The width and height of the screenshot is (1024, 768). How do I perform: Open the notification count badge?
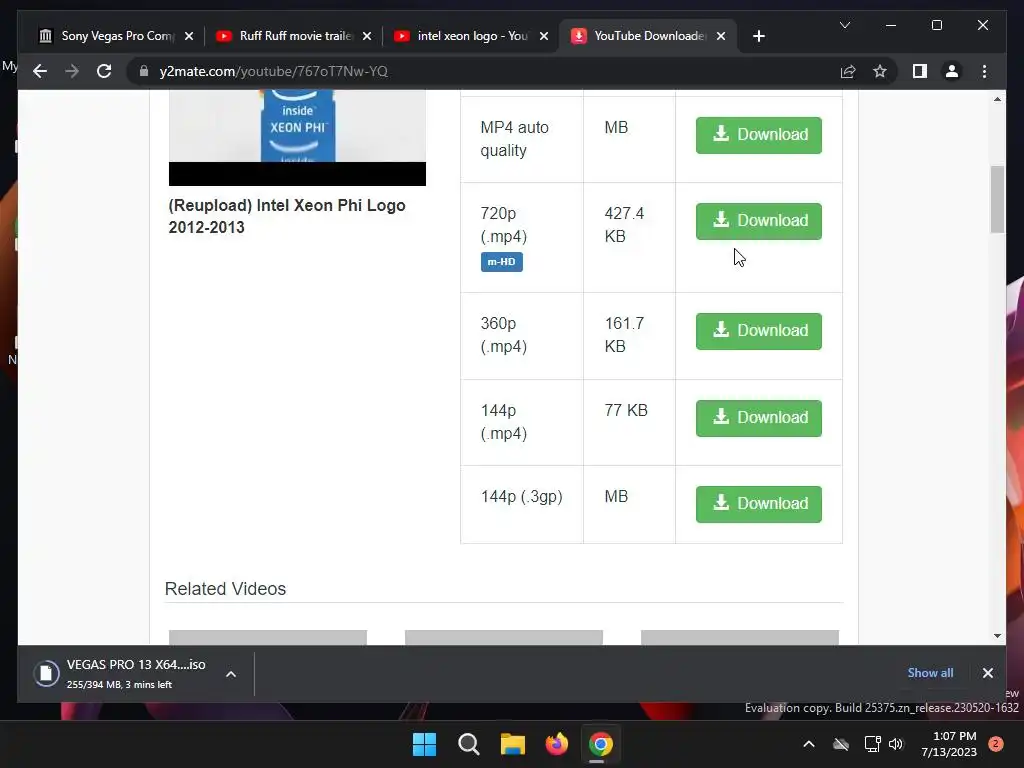pyautogui.click(x=995, y=744)
